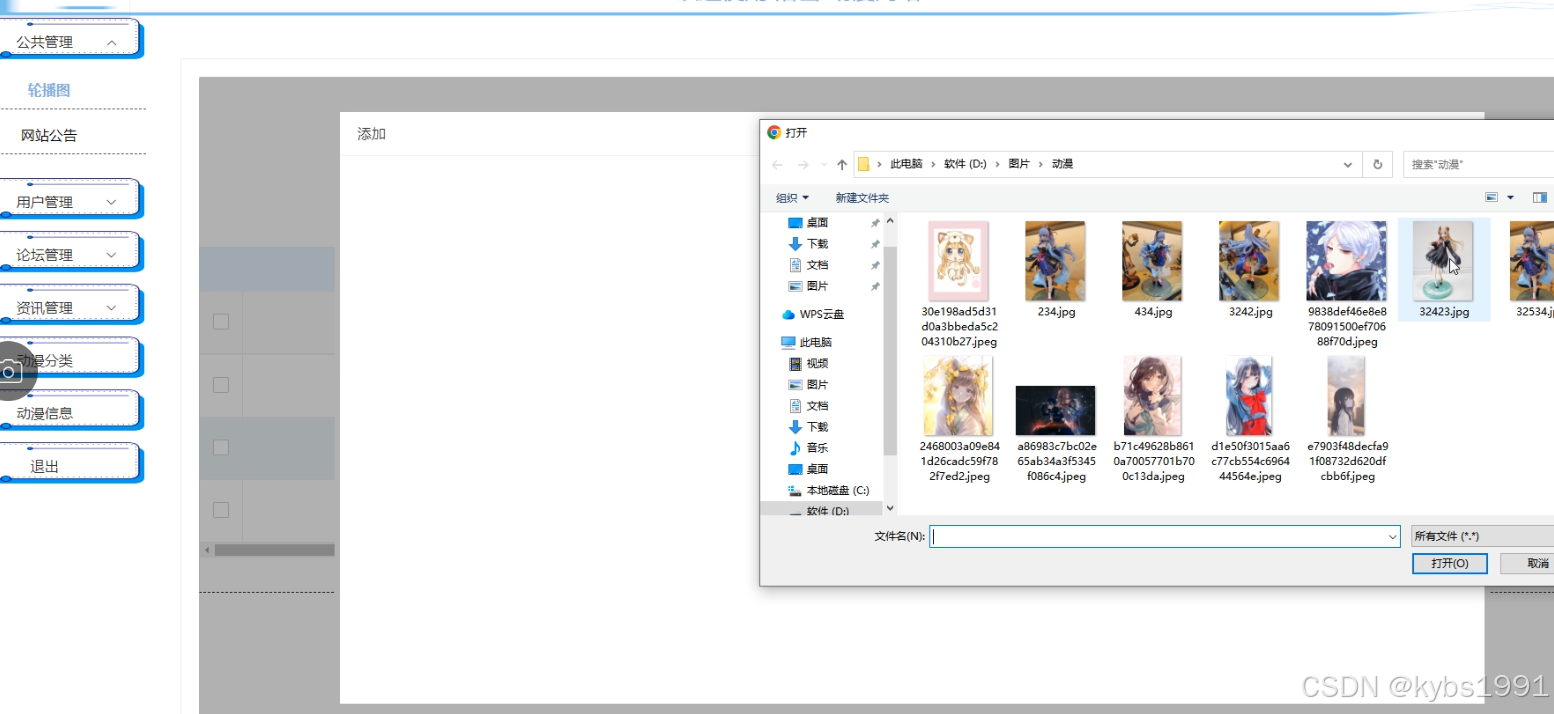Tick the first row checkbox in table
Viewport: 1554px width, 714px height.
coord(221,321)
